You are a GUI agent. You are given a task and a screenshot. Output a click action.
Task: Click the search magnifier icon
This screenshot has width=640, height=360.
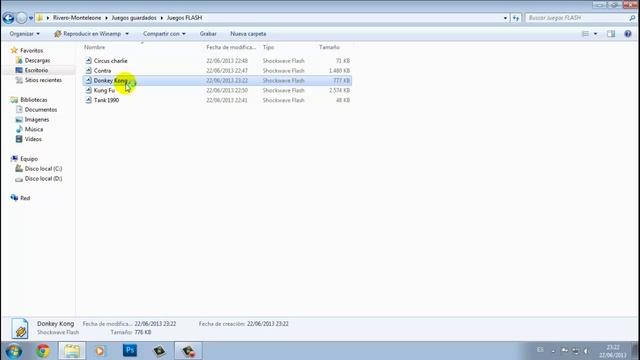point(632,18)
